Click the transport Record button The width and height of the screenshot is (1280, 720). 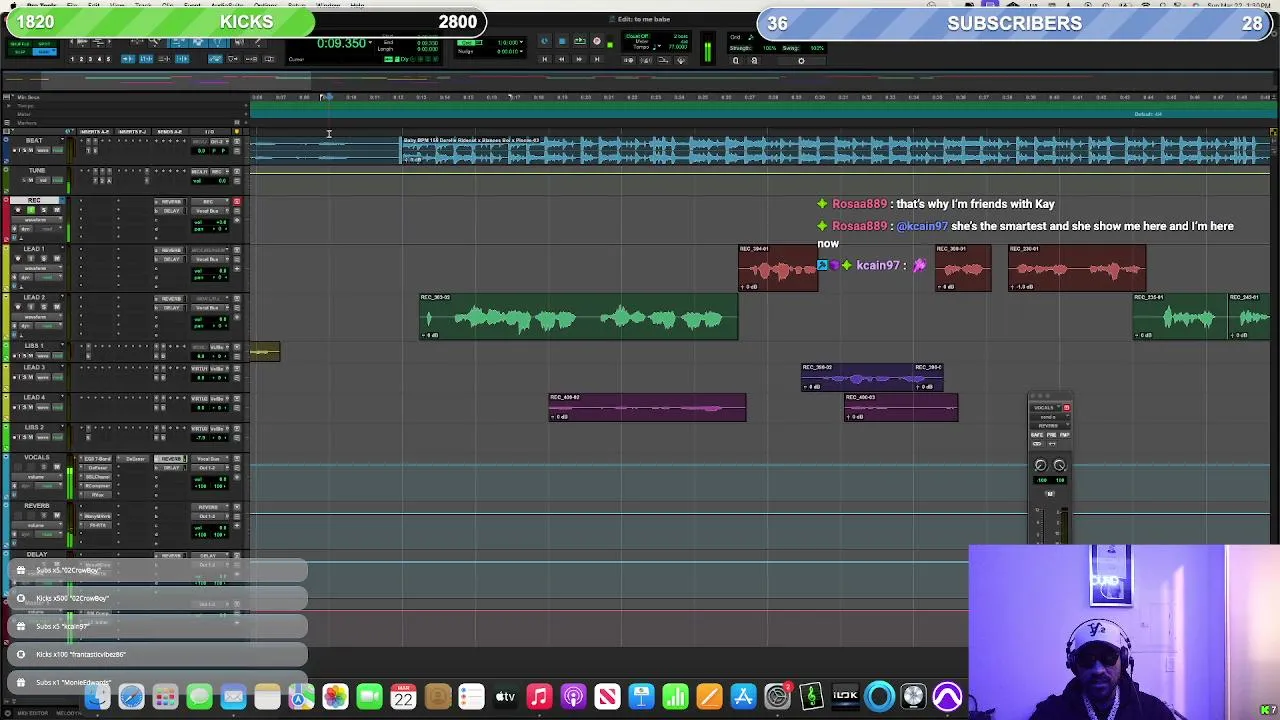coord(597,41)
